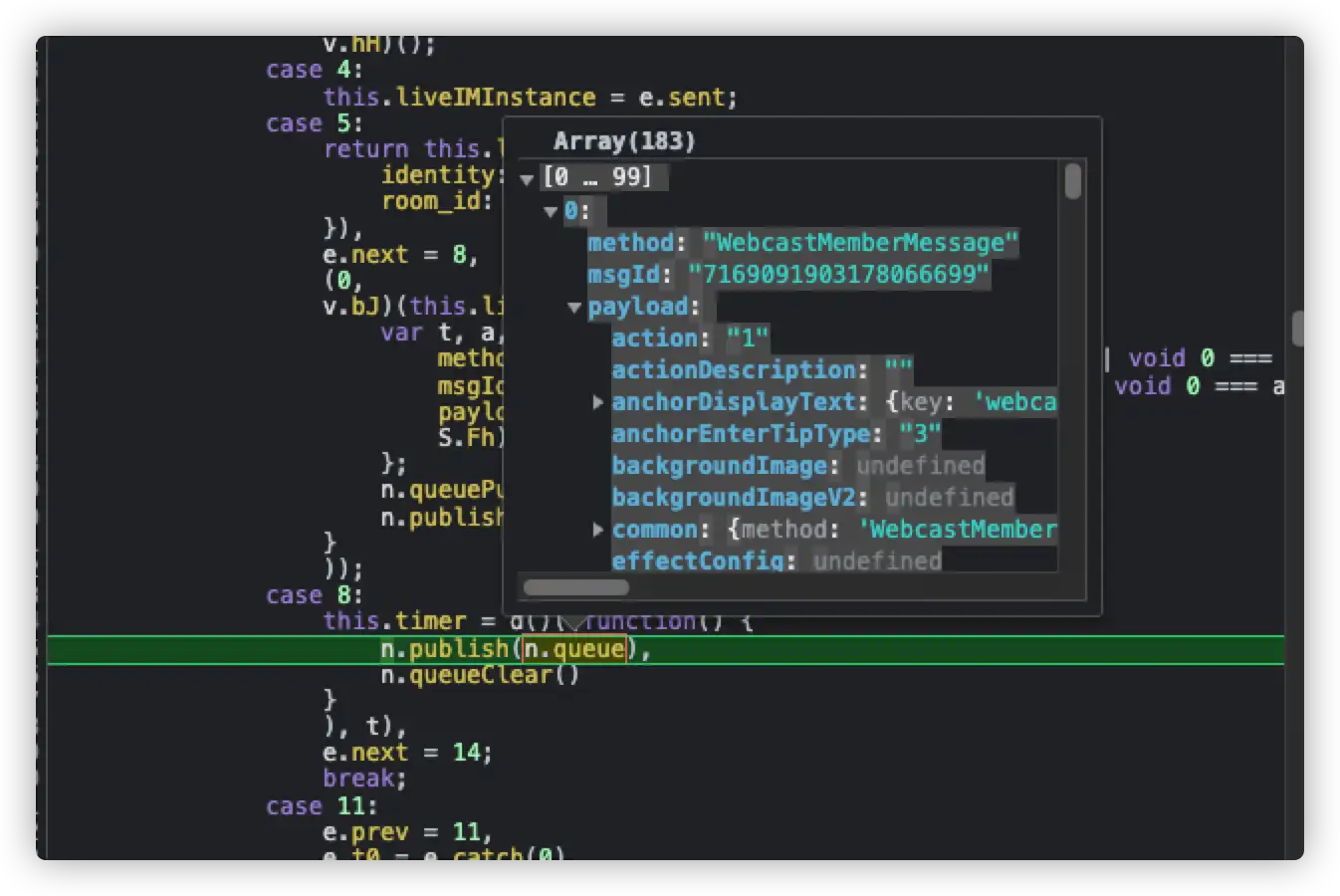Image resolution: width=1340 pixels, height=896 pixels.
Task: Click the popup horizontal scrollbar thumb
Action: 575,587
